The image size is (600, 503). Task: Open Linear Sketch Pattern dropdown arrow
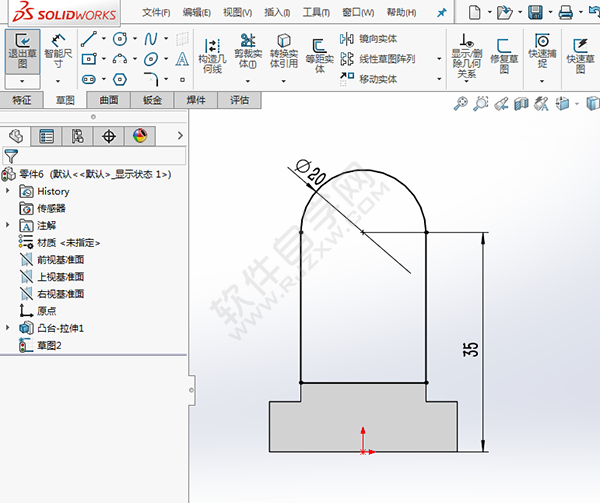pos(439,59)
